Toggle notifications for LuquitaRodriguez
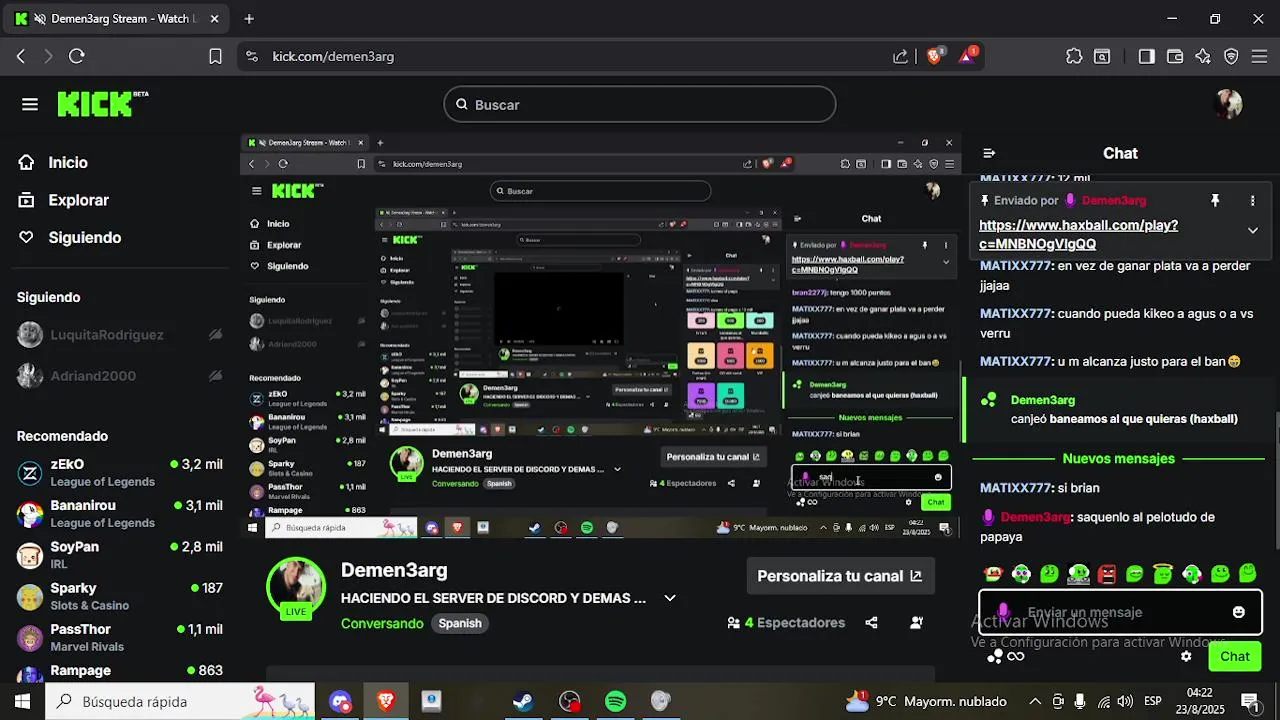 point(215,335)
